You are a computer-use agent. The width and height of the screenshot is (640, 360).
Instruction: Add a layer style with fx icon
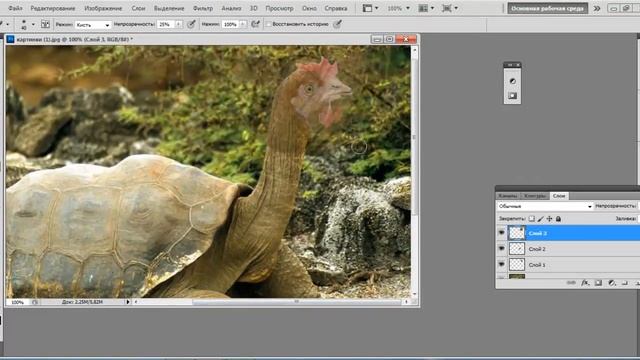585,282
